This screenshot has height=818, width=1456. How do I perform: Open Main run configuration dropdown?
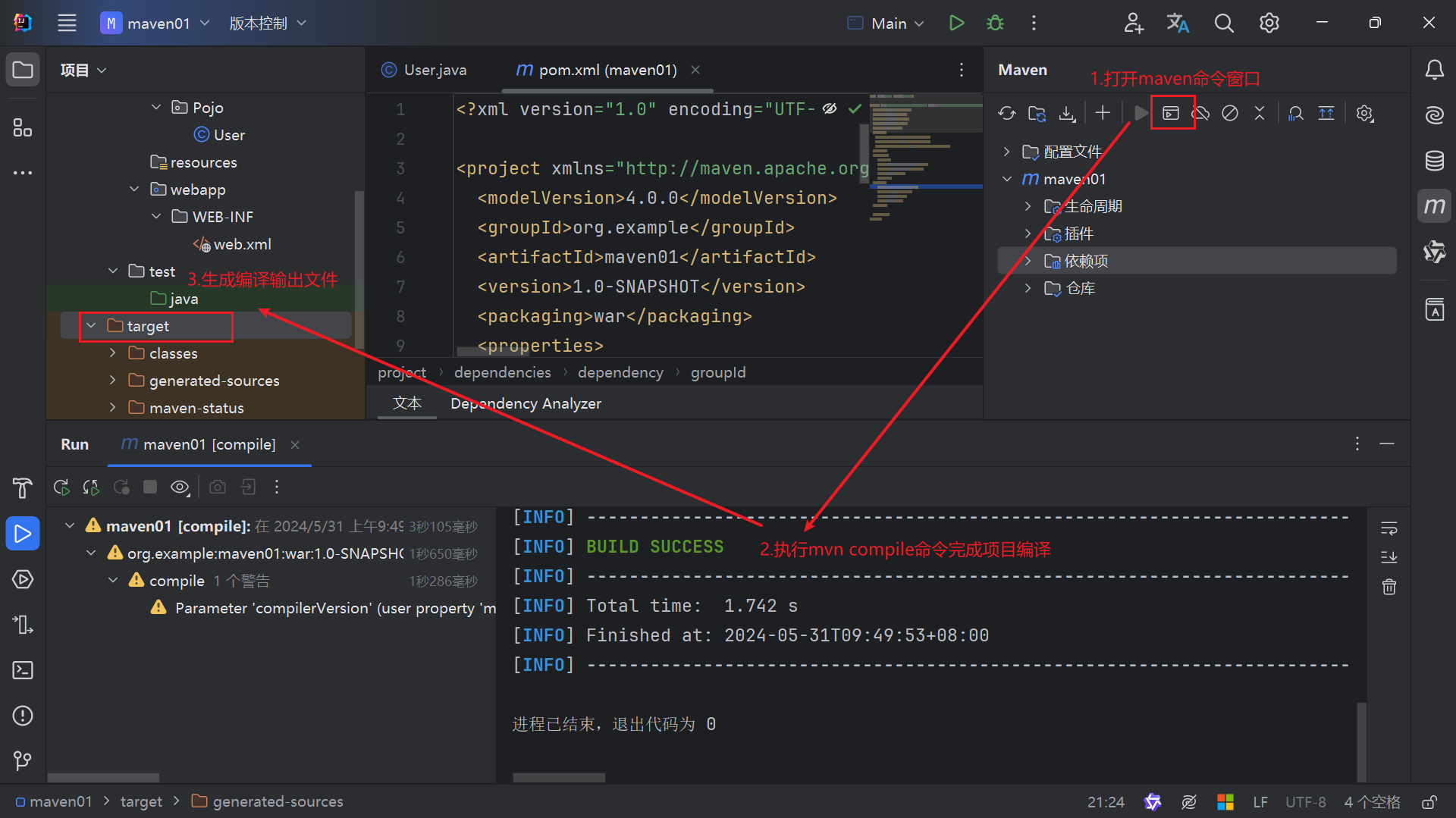tap(886, 23)
